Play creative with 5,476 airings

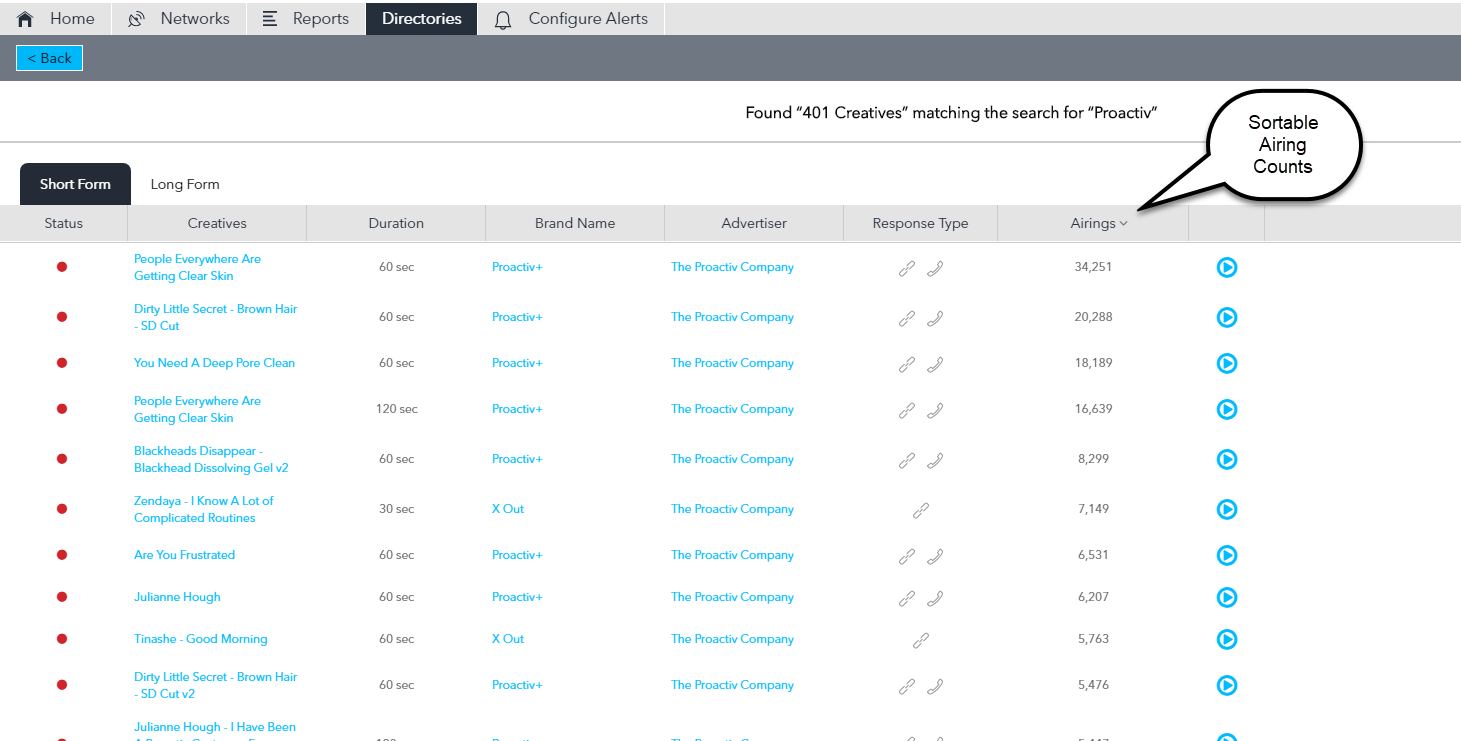1227,685
